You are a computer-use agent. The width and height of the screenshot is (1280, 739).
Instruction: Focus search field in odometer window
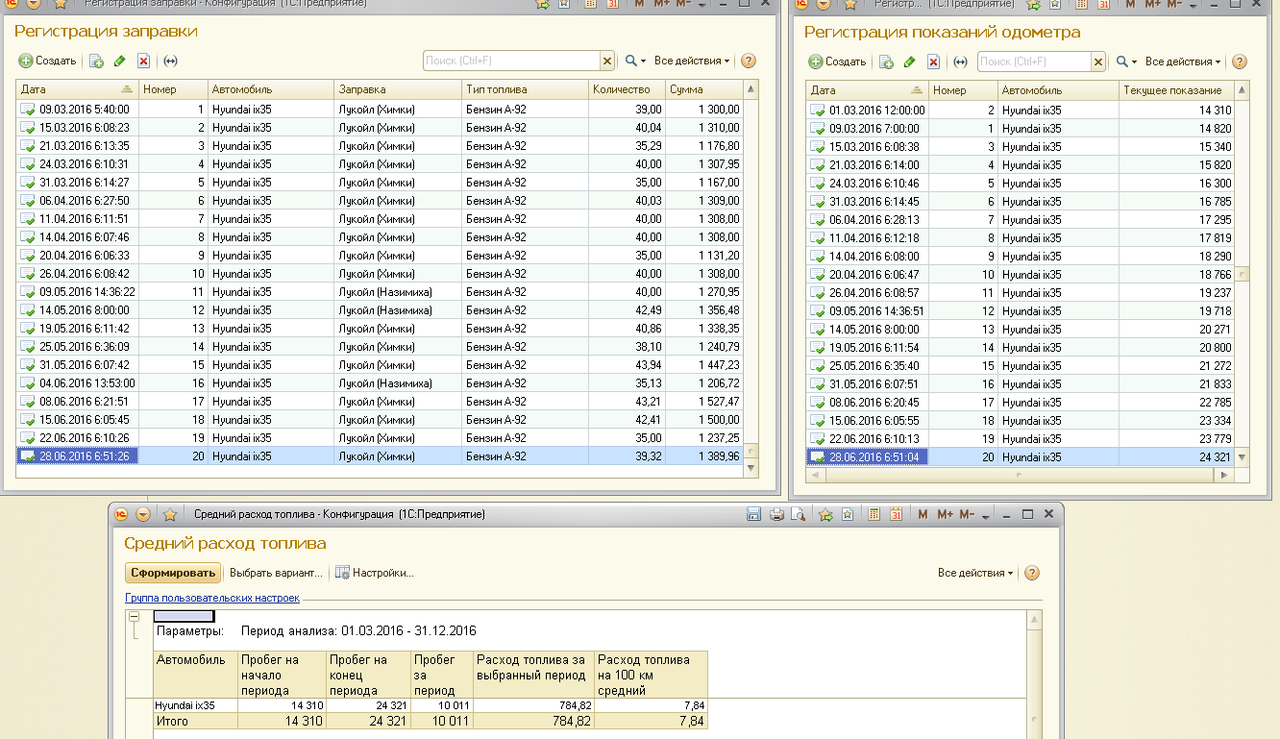[x=1034, y=62]
